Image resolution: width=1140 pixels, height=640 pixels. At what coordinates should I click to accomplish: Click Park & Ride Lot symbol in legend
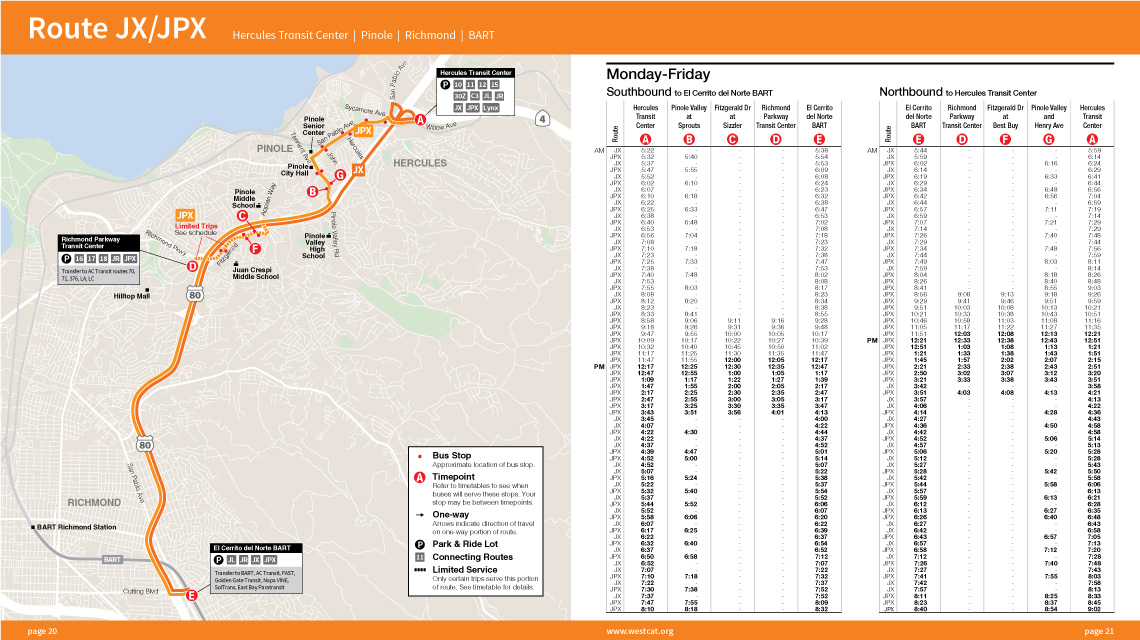420,544
